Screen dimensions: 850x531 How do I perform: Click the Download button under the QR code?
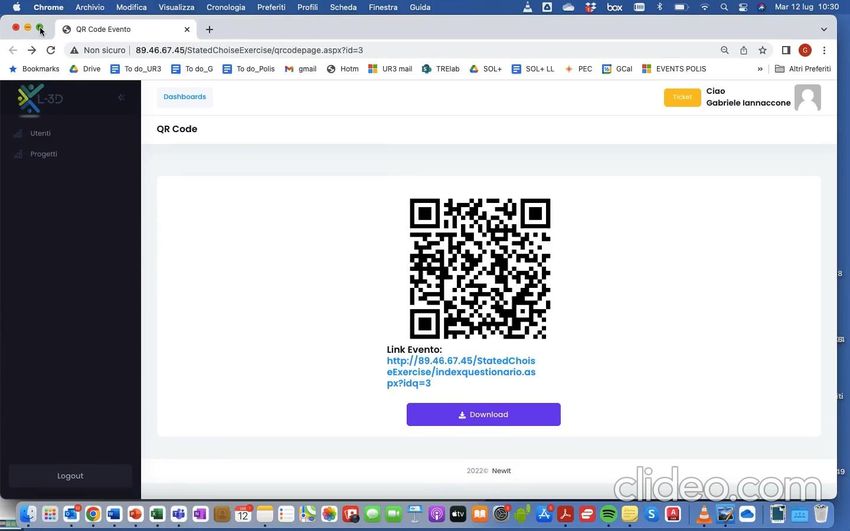(x=484, y=415)
